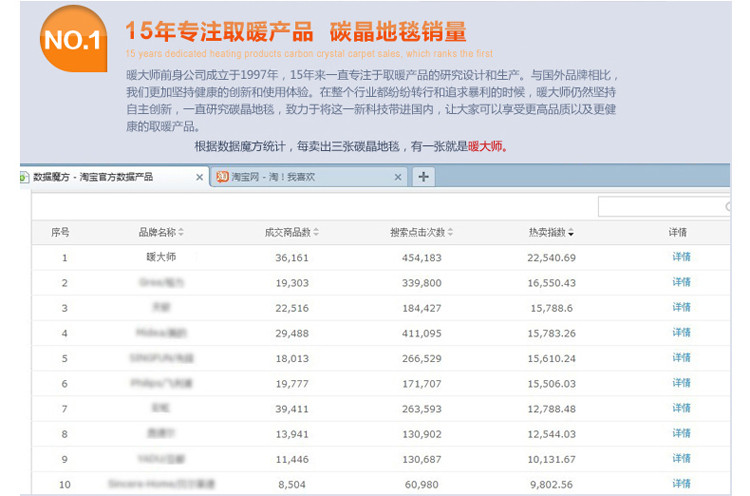The width and height of the screenshot is (750, 496).
Task: Click the value 130,687 in row 9
Action: 421,460
